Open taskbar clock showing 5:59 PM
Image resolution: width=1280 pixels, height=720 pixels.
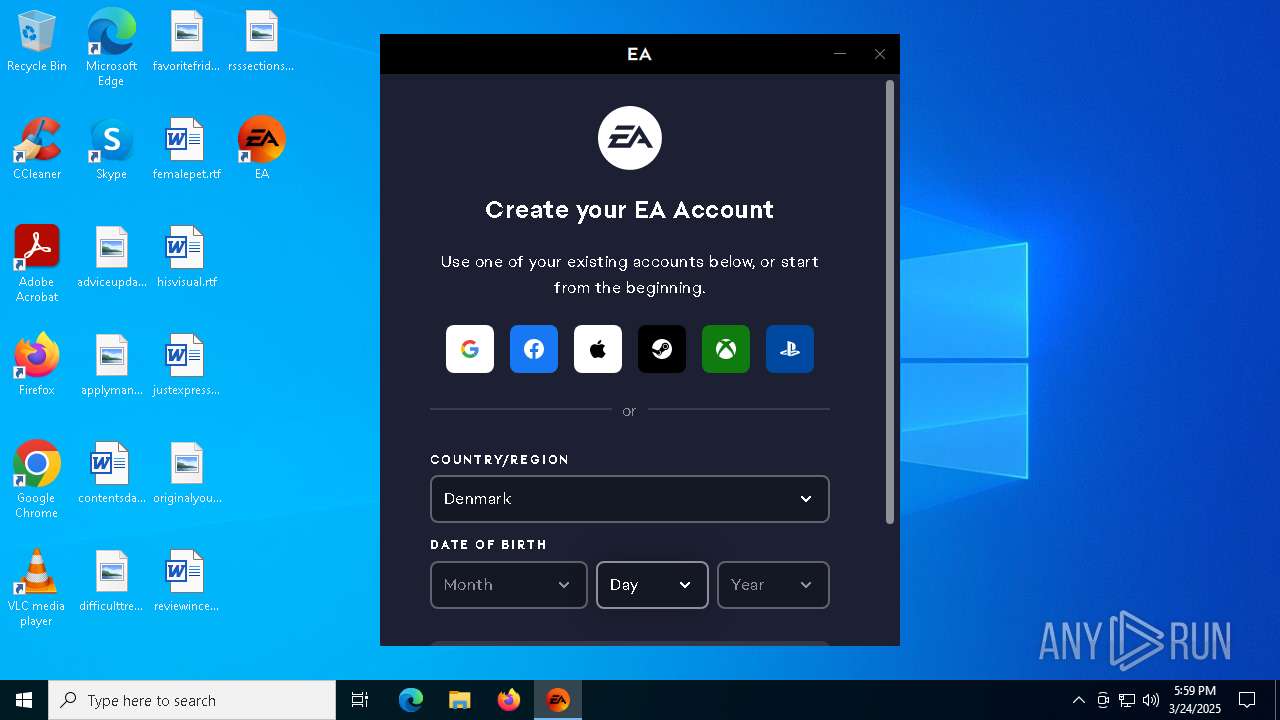pos(1195,700)
